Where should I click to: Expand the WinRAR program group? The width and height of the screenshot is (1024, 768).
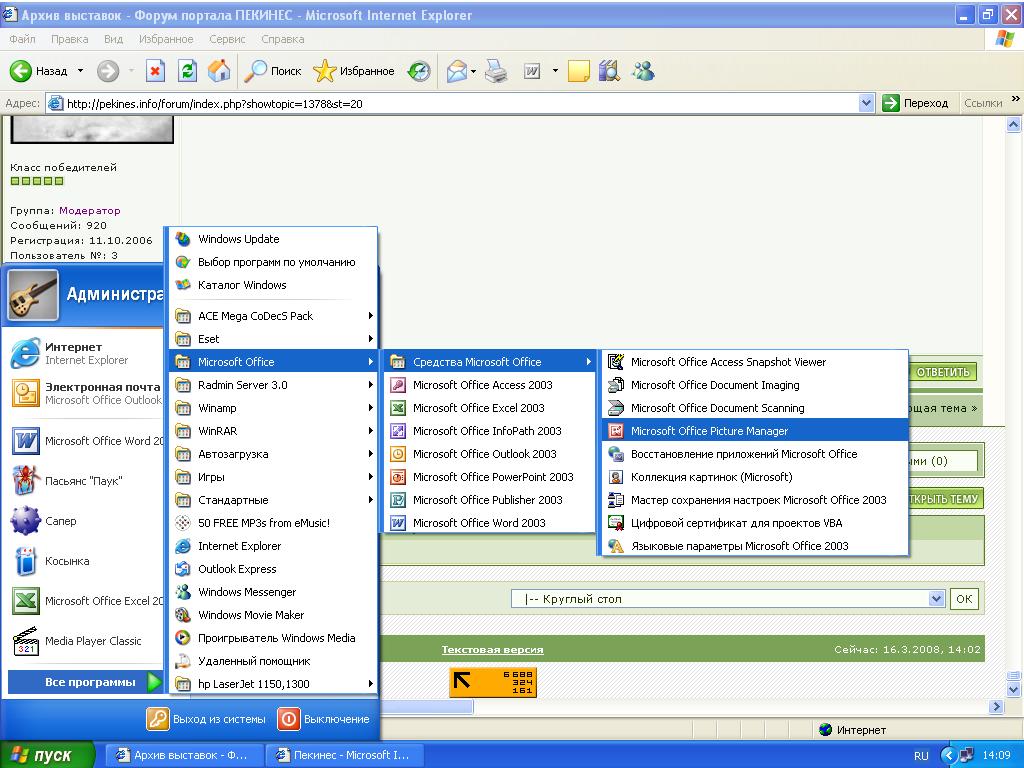click(273, 431)
